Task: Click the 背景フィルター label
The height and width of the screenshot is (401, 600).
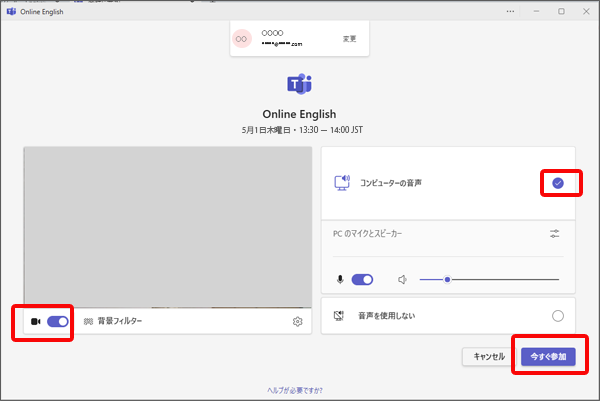Action: point(120,321)
